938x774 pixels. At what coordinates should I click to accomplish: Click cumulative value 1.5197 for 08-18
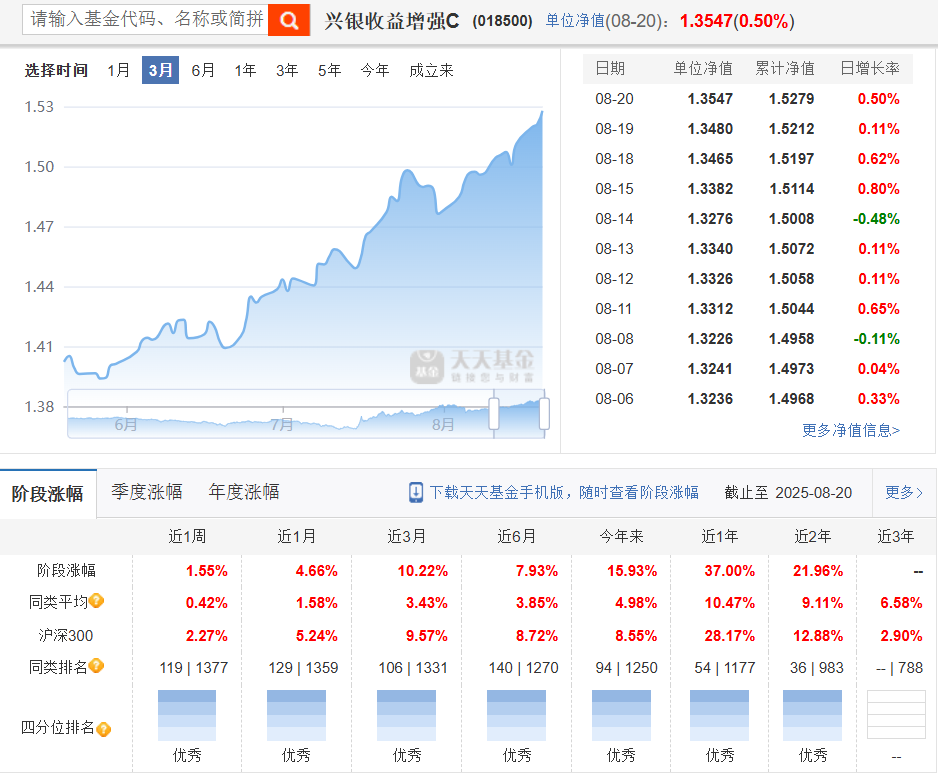point(791,159)
